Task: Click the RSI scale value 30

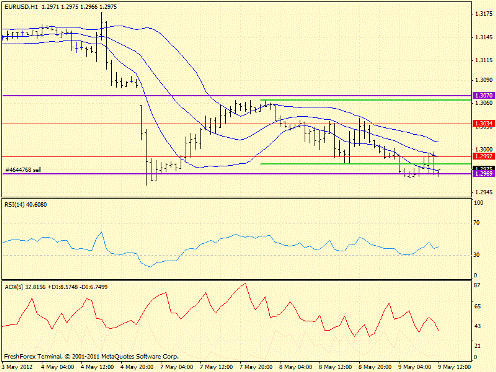Action: pyautogui.click(x=477, y=255)
